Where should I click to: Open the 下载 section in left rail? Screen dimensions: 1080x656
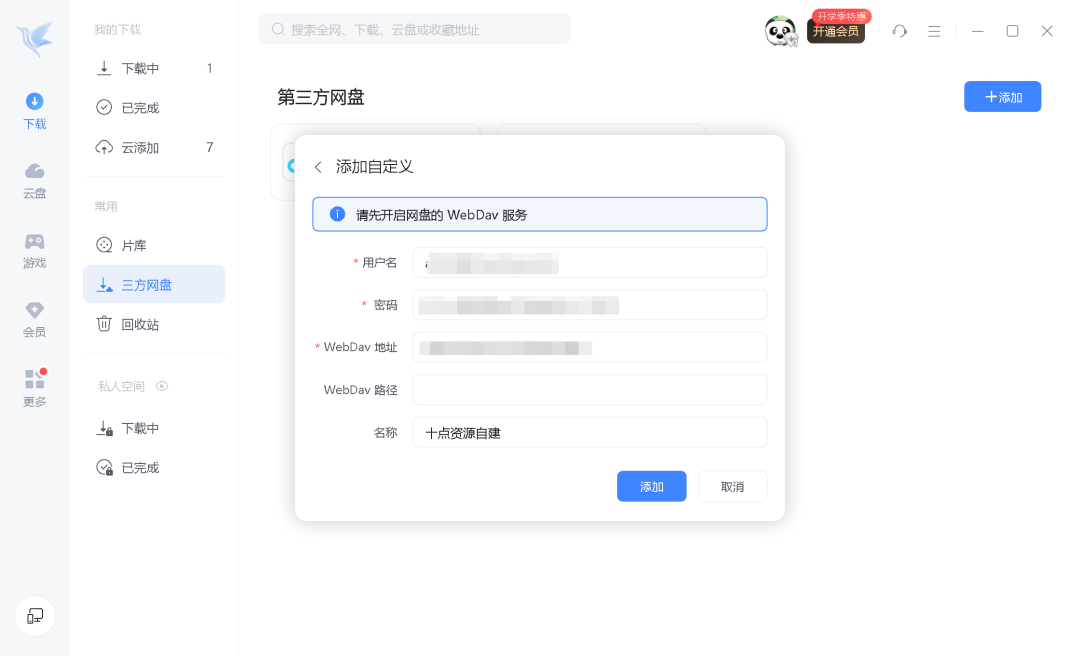point(34,112)
